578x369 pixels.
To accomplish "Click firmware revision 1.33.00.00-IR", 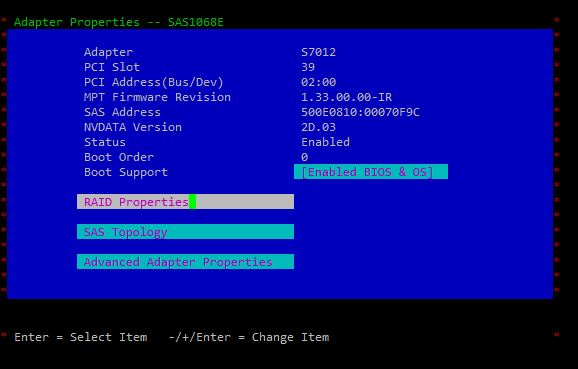I will click(x=347, y=97).
